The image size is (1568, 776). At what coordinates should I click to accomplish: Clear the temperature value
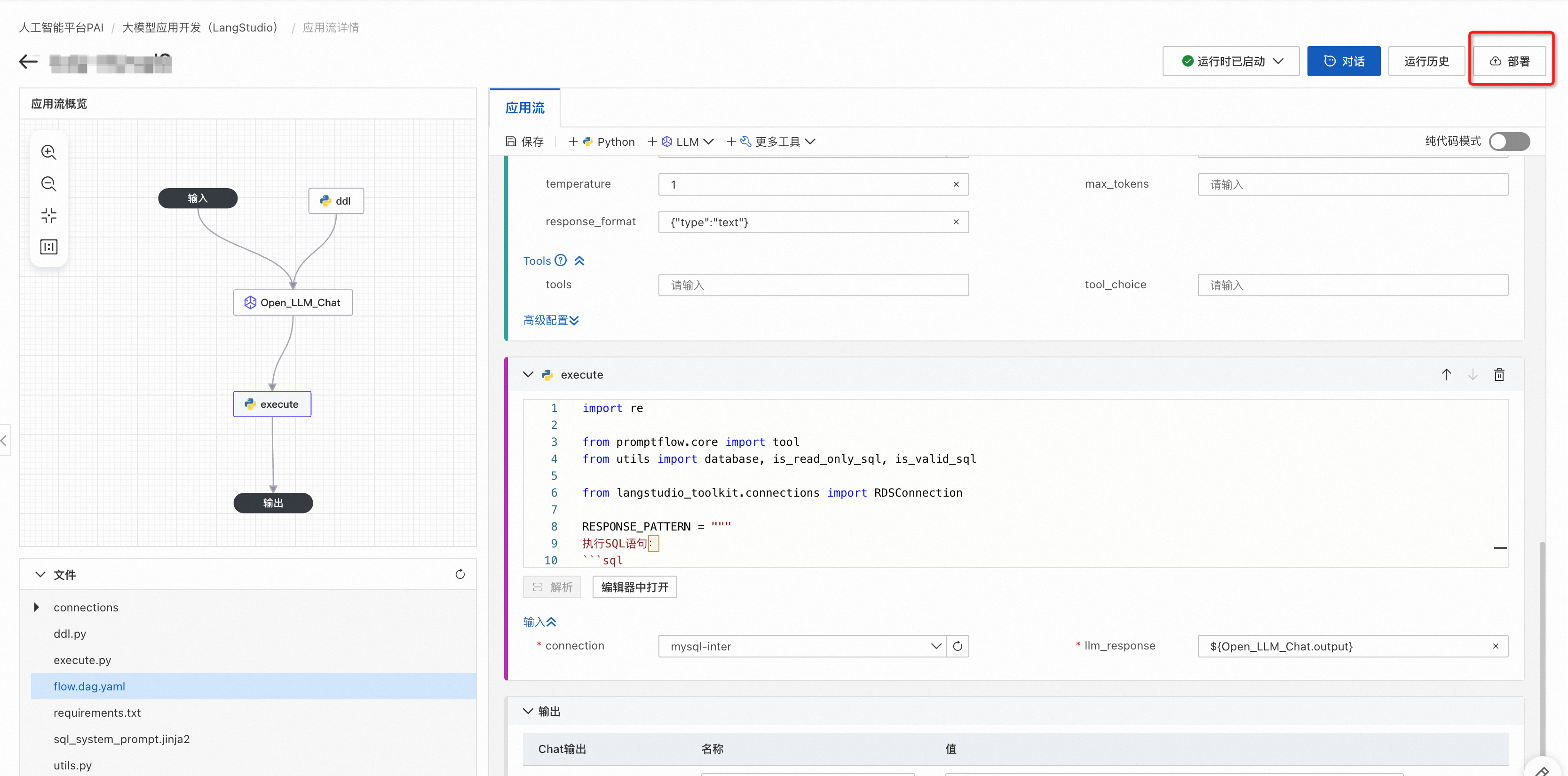(956, 184)
